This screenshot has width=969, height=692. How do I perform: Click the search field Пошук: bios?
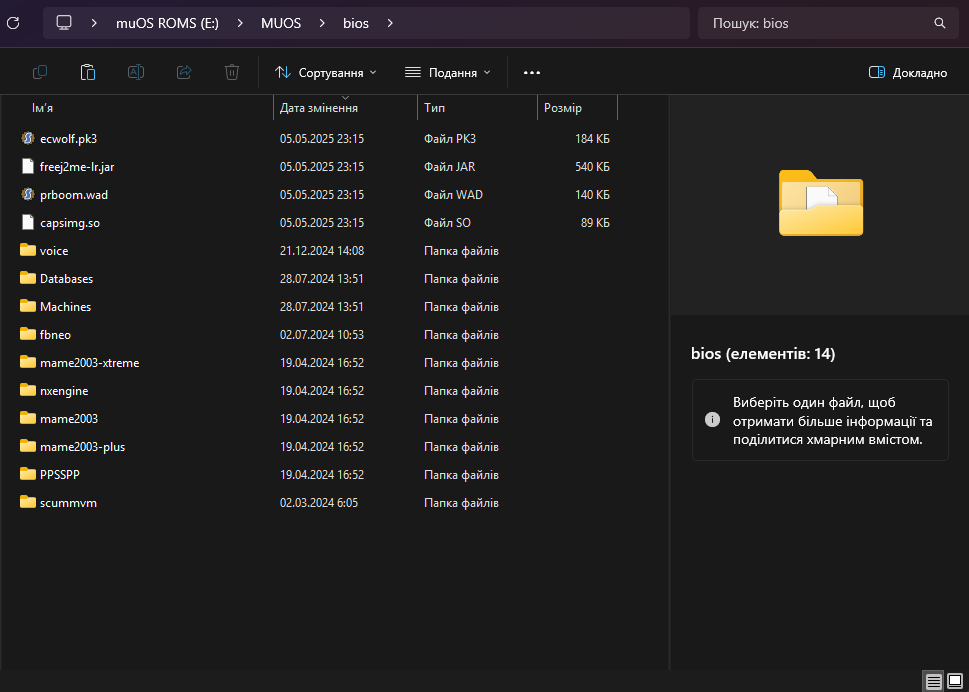pyautogui.click(x=828, y=23)
